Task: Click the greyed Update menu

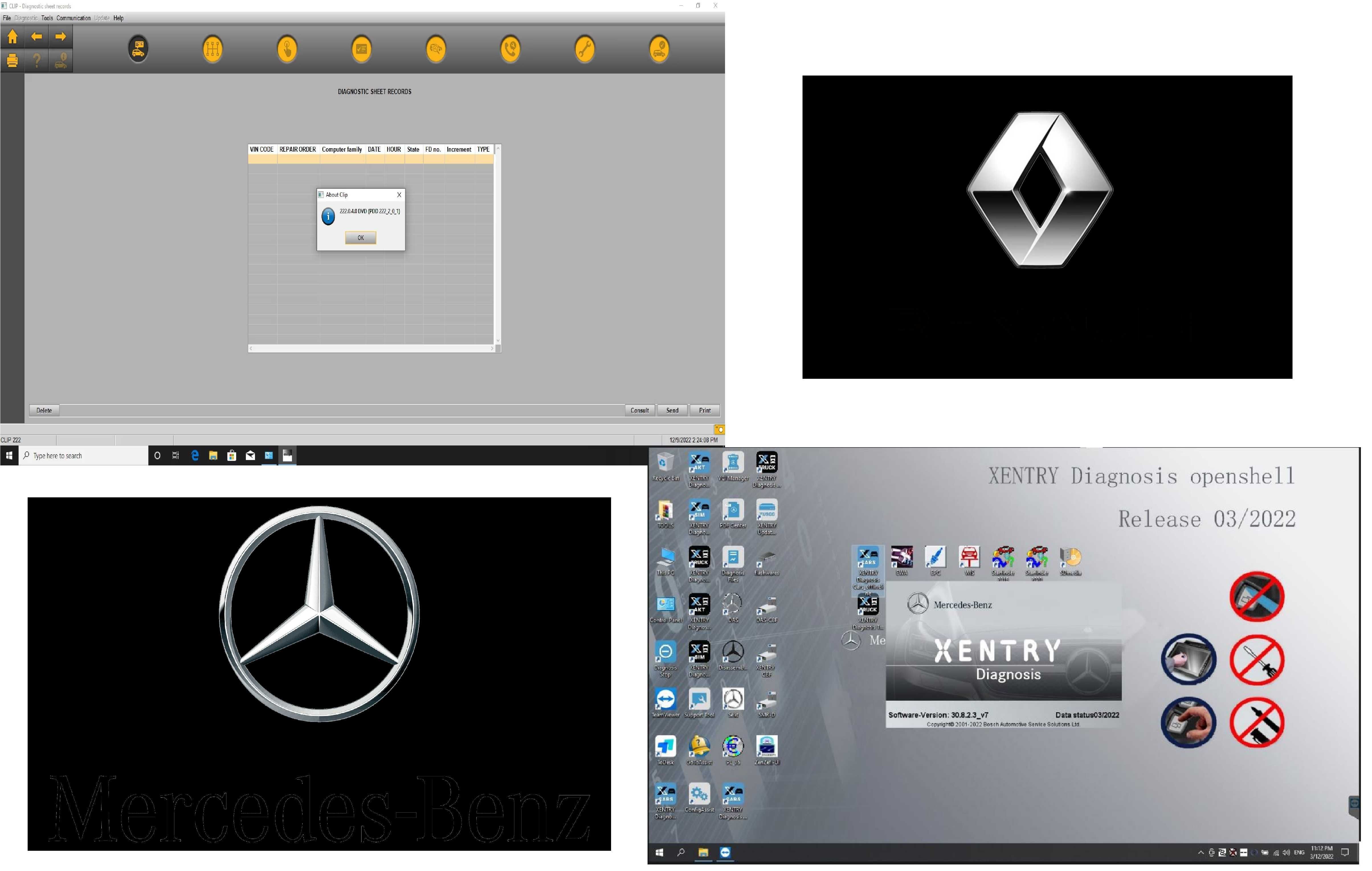Action: 101,18
